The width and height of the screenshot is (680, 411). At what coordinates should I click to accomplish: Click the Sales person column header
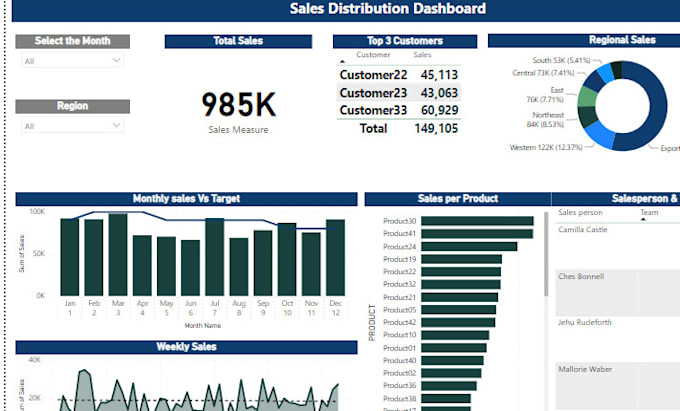tap(580, 212)
